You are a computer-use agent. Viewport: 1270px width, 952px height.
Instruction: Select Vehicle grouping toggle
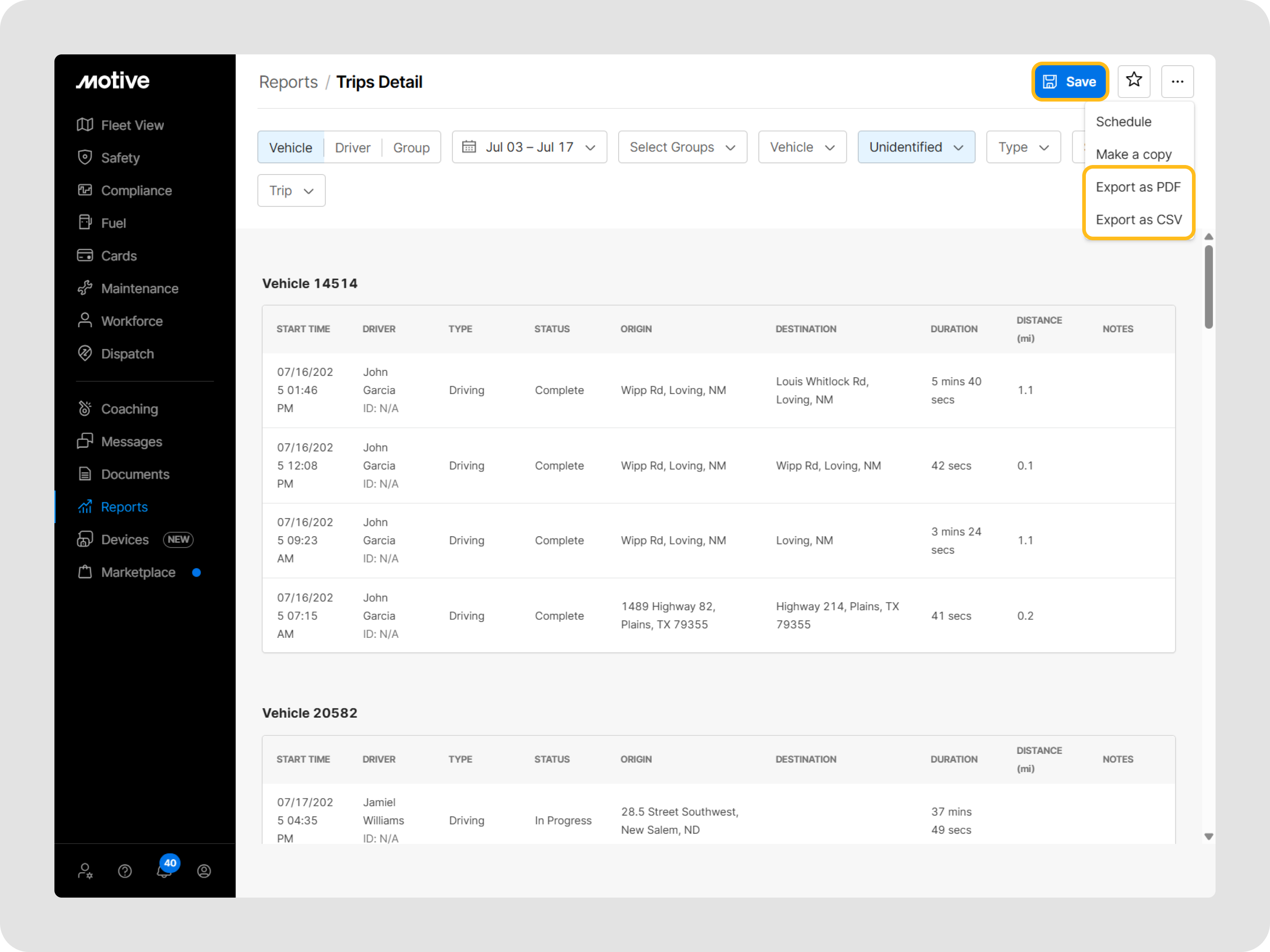[291, 147]
